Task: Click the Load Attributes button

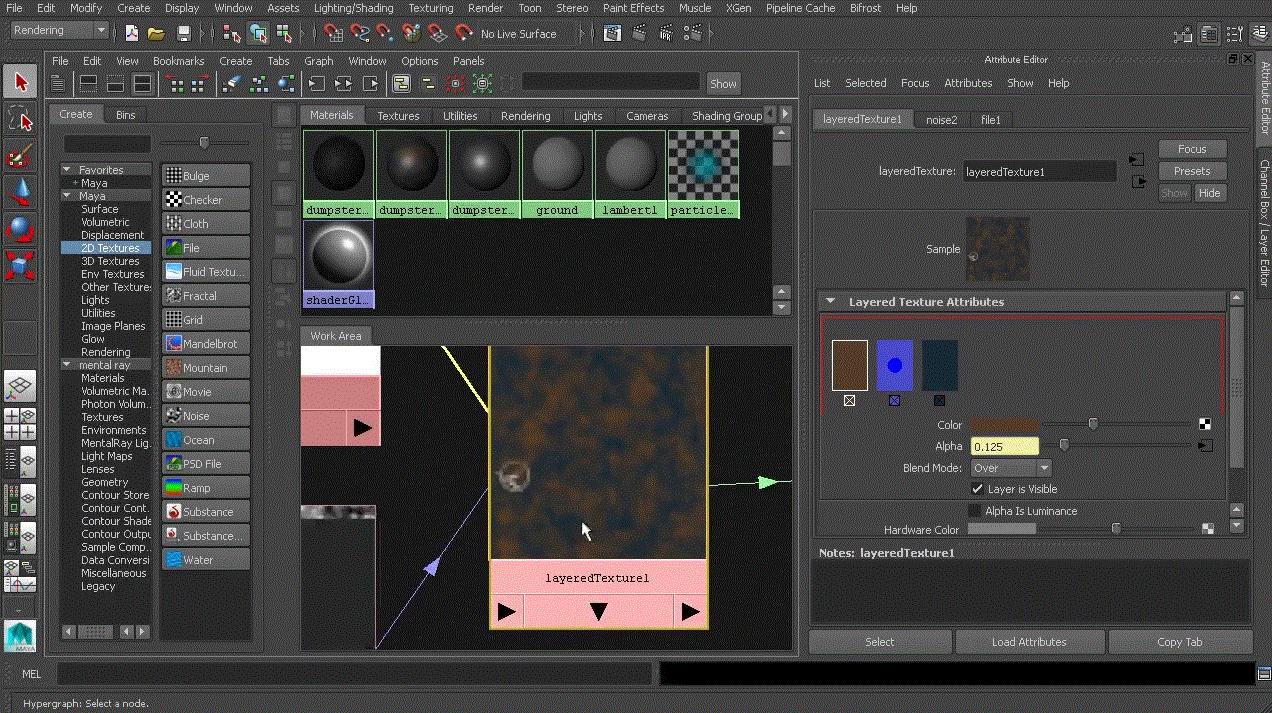Action: coord(1029,642)
